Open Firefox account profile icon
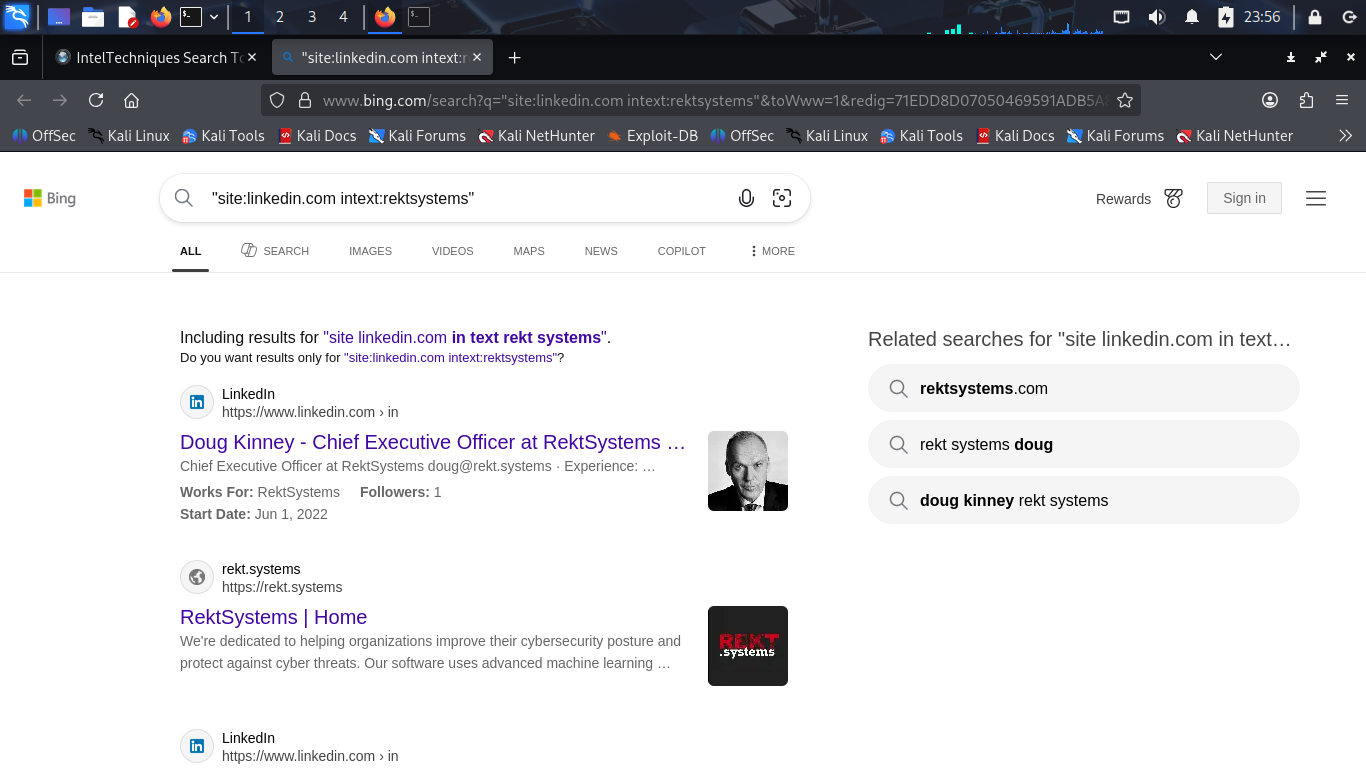1366x768 pixels. tap(1270, 100)
